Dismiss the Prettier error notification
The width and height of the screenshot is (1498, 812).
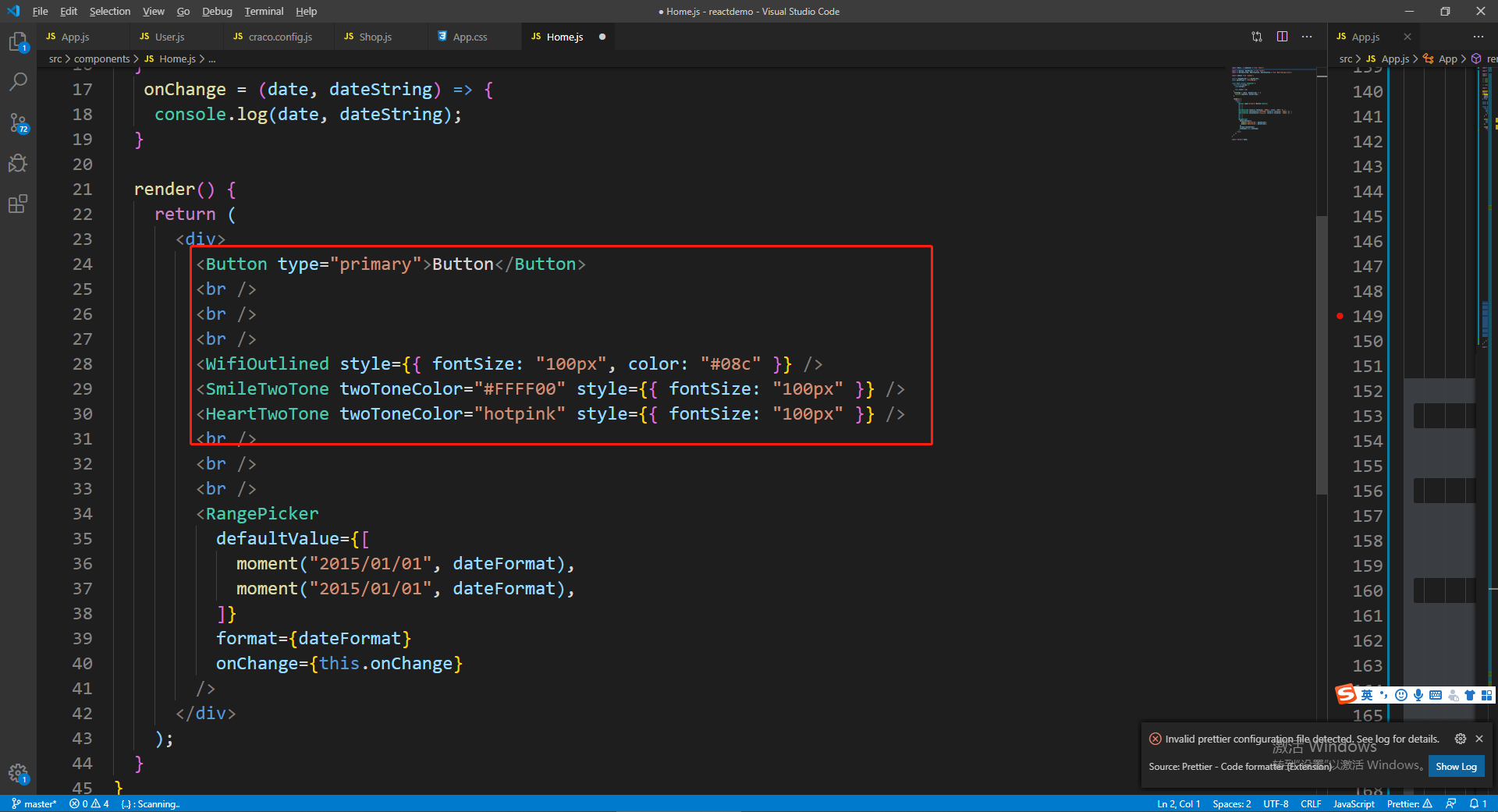pos(1478,739)
